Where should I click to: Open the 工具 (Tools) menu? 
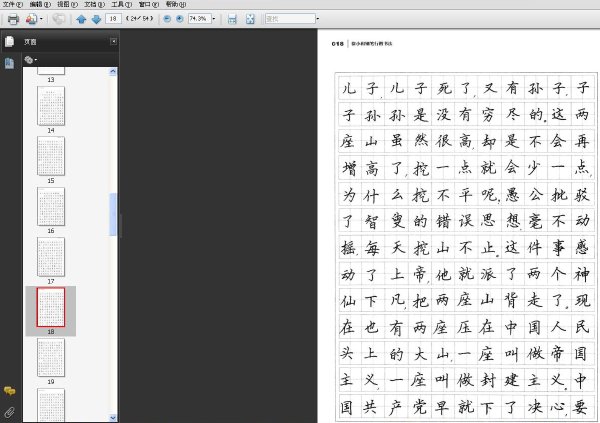[122, 4]
